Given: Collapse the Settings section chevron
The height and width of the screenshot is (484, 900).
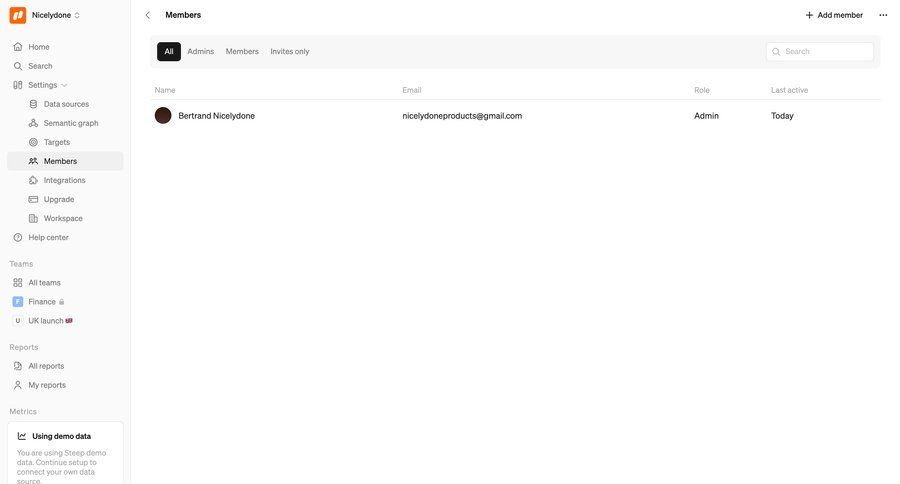Looking at the screenshot, I should pyautogui.click(x=64, y=85).
